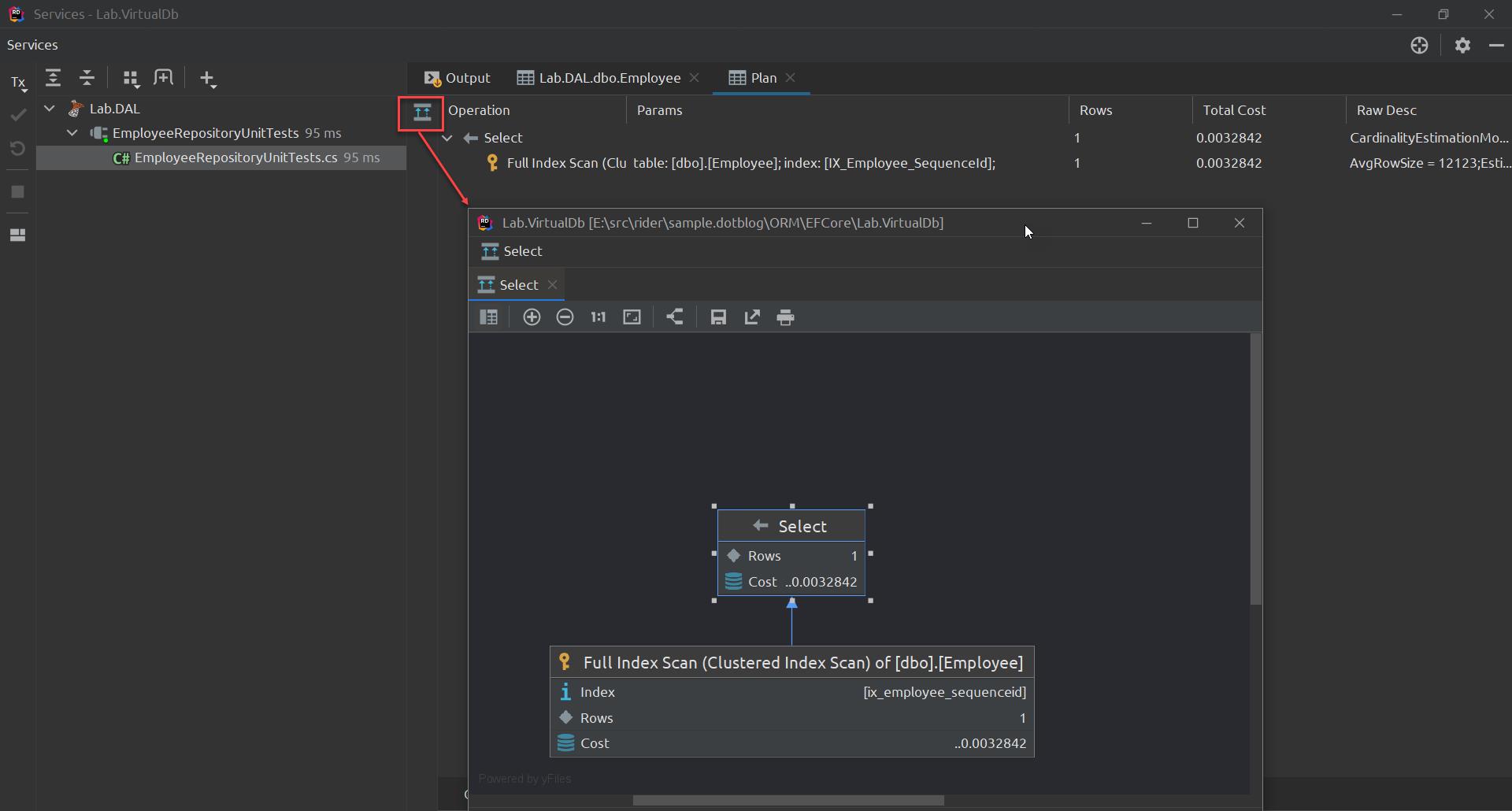Open the grid view of the plan
Image resolution: width=1512 pixels, height=811 pixels.
click(x=489, y=317)
